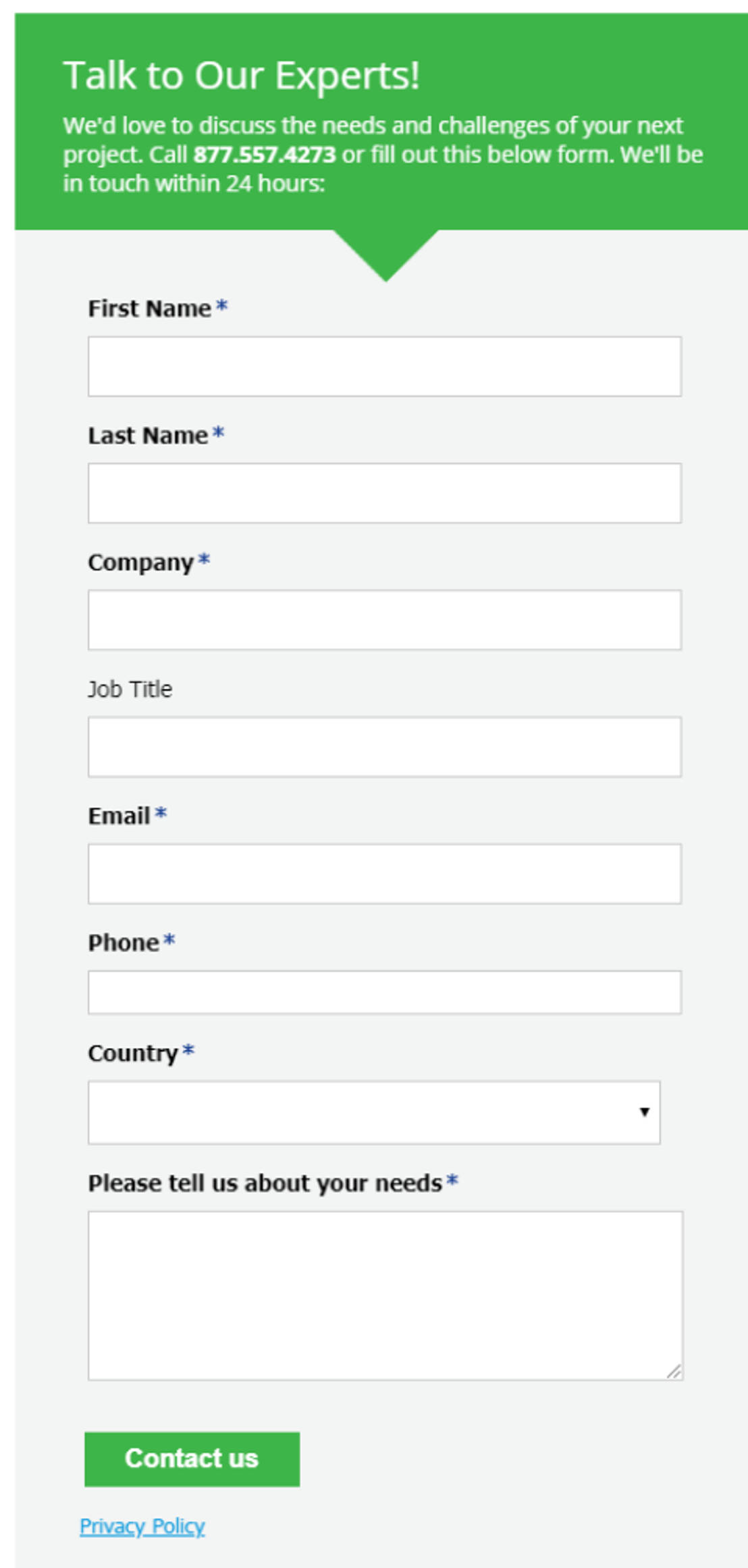The image size is (748, 1568).
Task: Click the phone number 877.557.4273
Action: [264, 154]
